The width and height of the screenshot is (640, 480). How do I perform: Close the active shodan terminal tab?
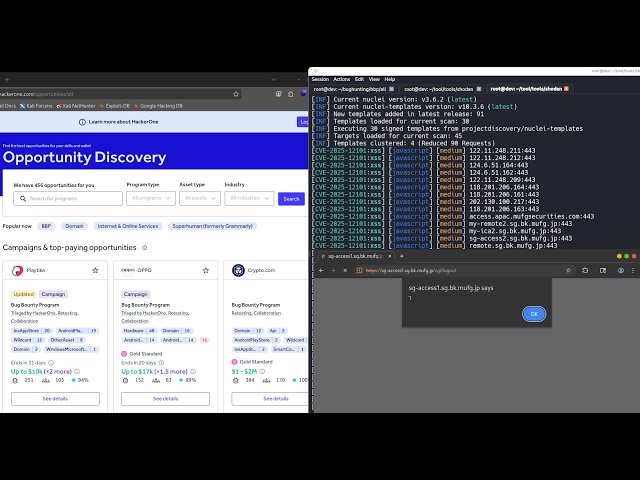[566, 89]
